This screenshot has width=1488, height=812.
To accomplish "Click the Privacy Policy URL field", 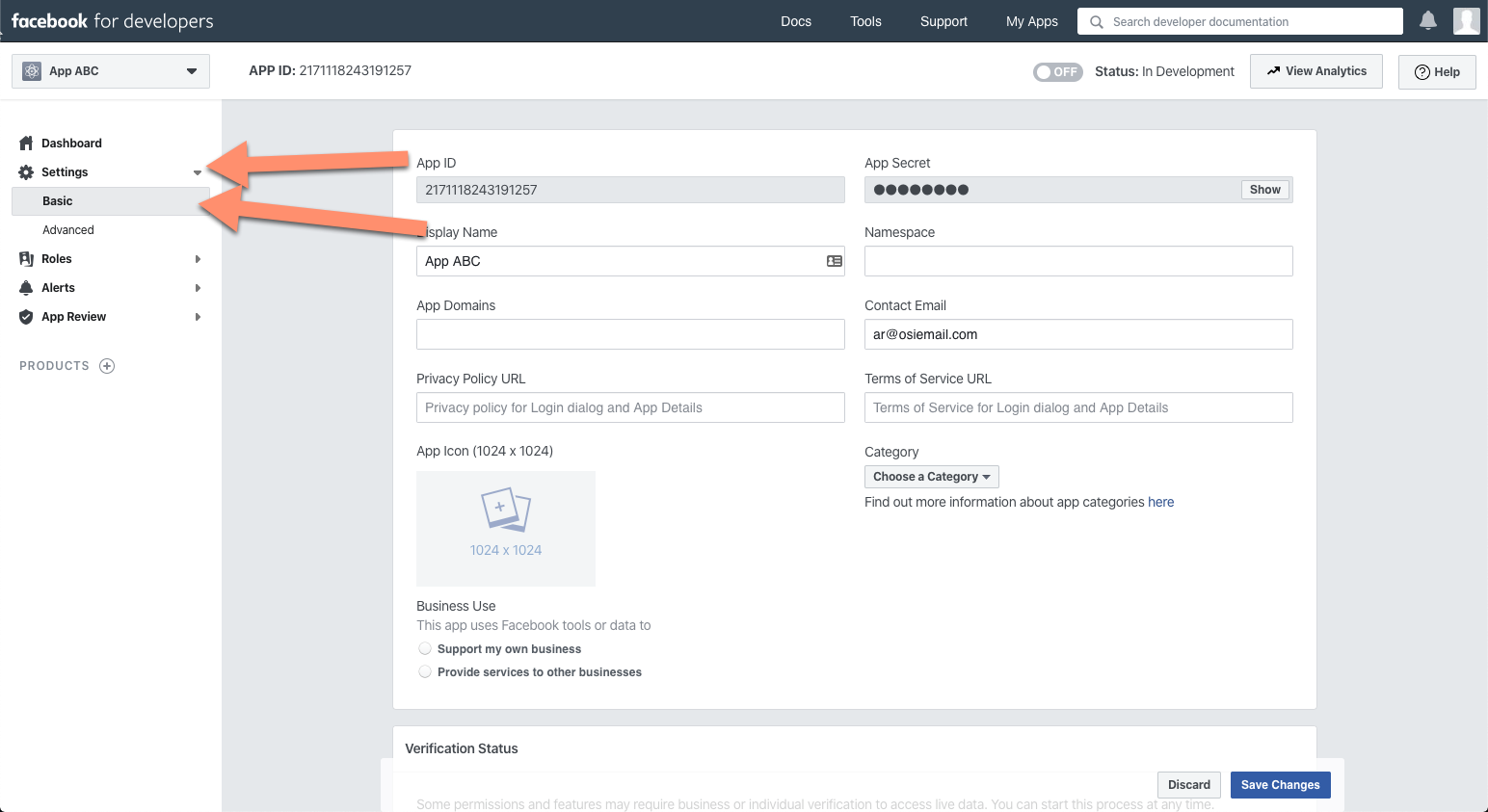I will (630, 407).
